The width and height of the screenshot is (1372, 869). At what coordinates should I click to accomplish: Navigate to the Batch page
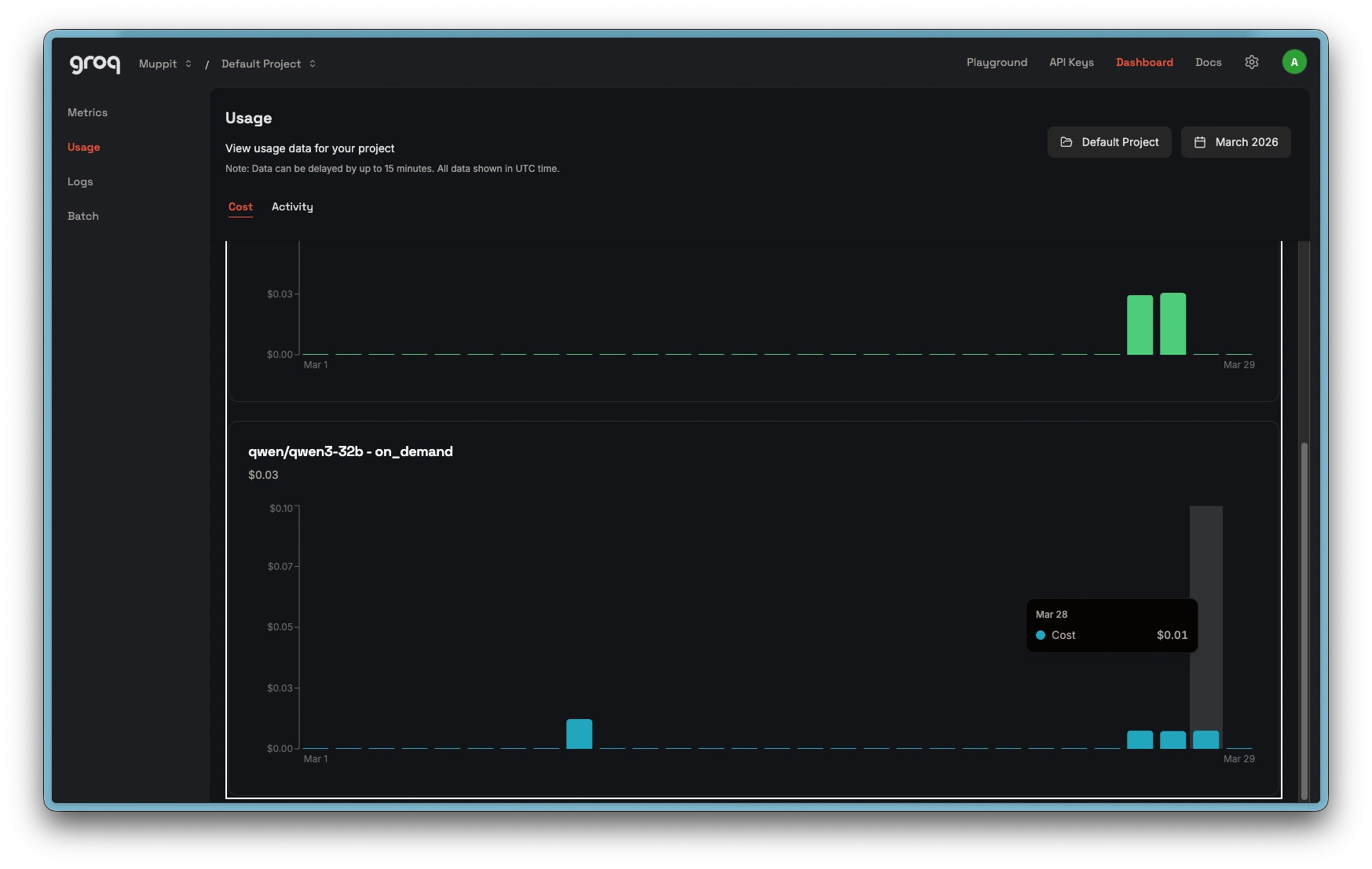[x=83, y=216]
